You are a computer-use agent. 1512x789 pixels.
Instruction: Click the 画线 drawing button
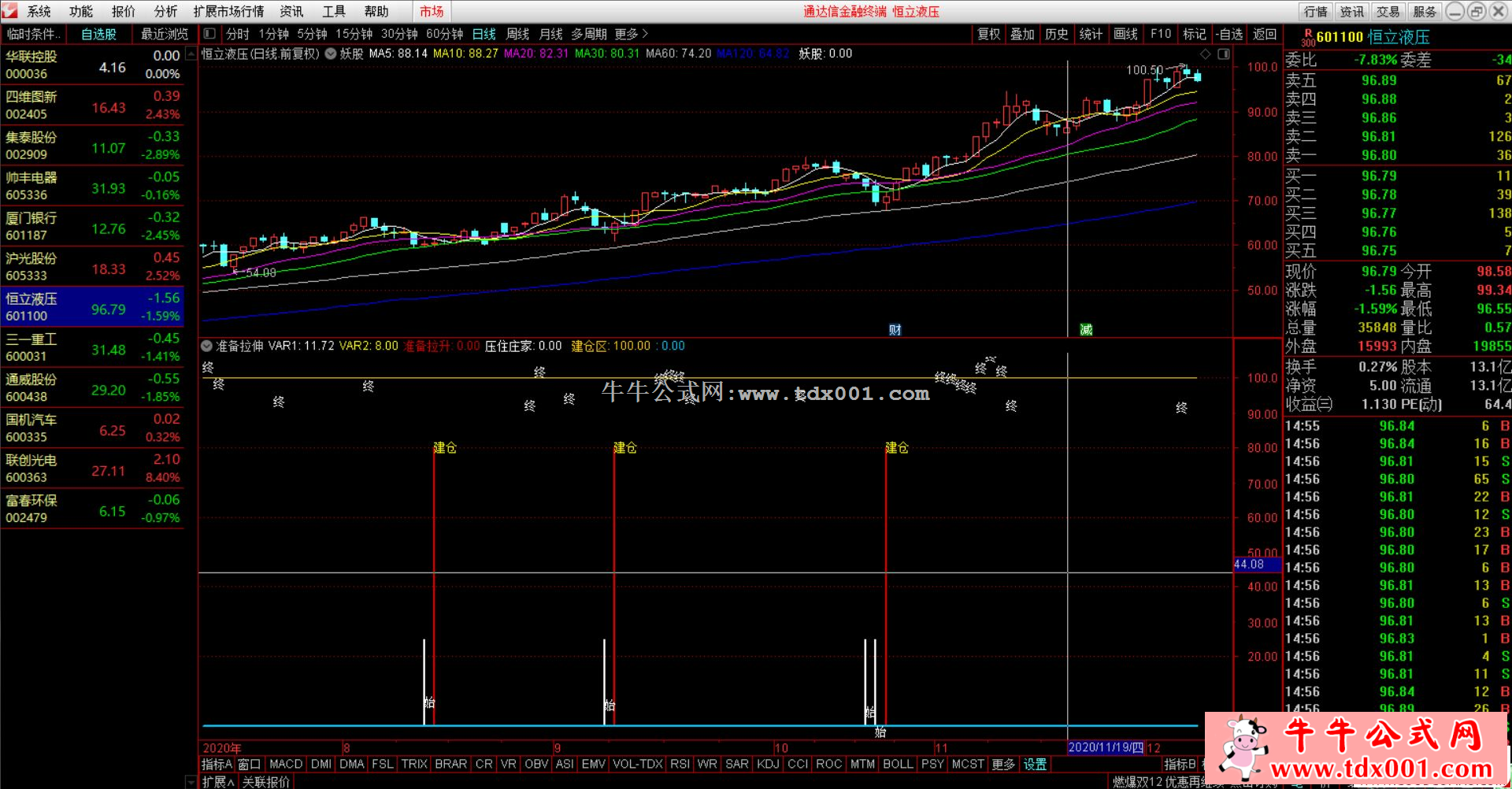click(x=1125, y=34)
